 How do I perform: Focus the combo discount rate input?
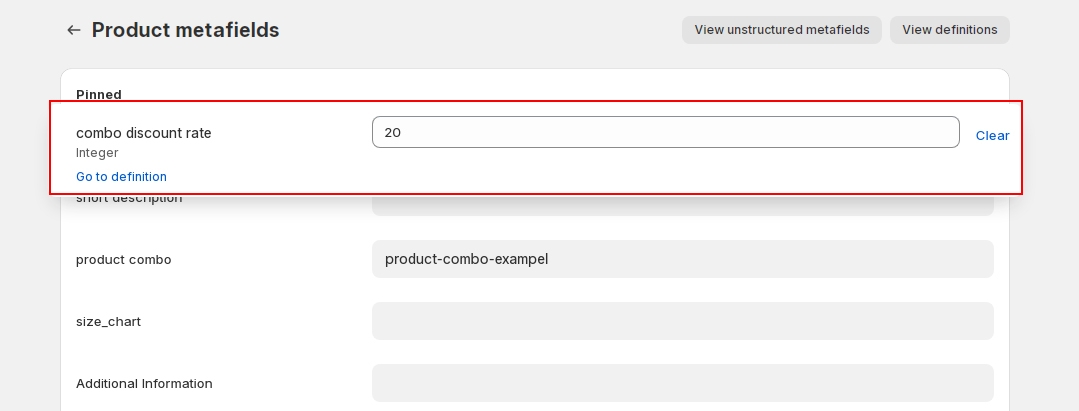(x=665, y=132)
